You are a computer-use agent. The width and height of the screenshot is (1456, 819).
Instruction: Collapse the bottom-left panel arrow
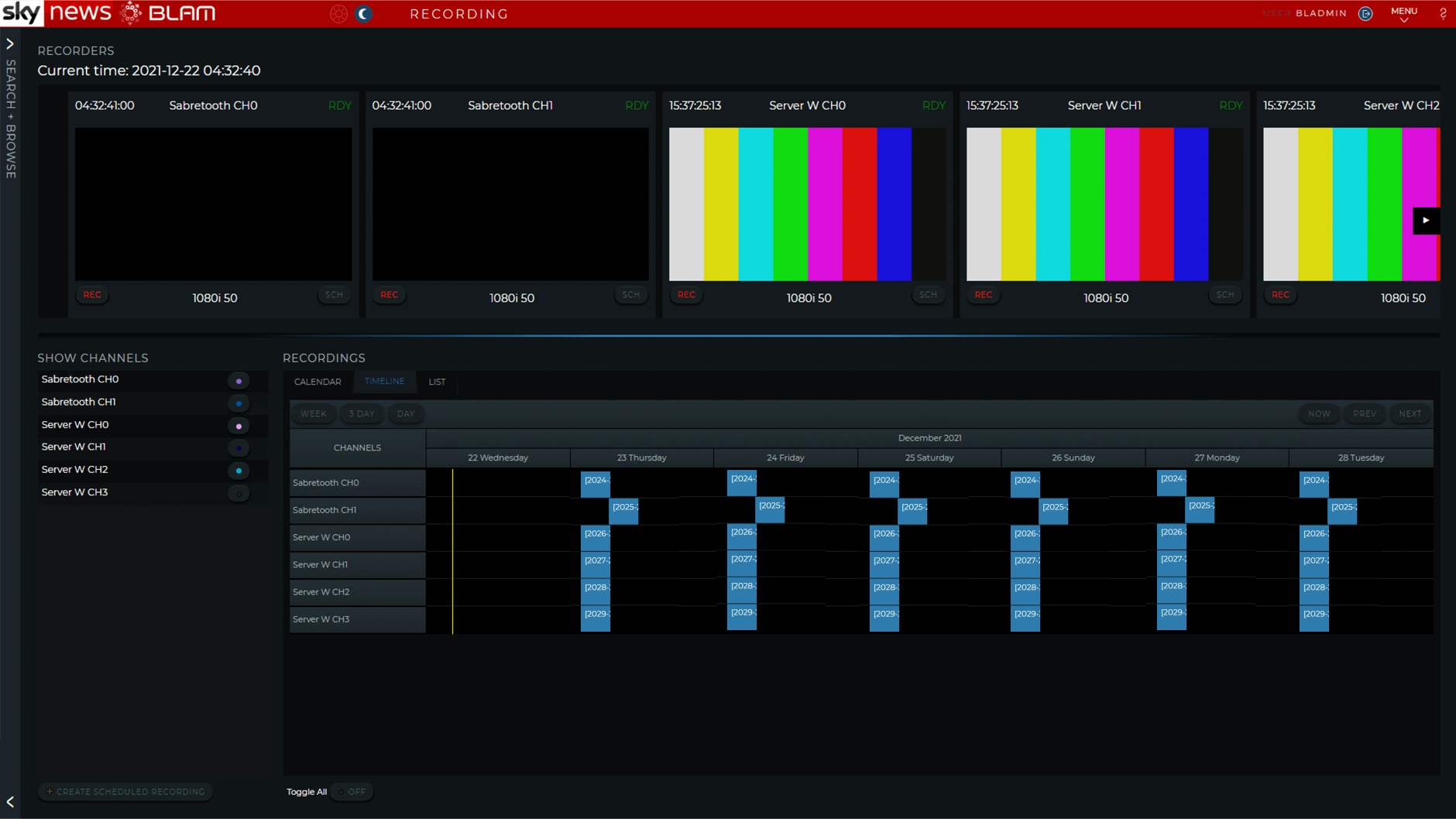(x=10, y=802)
